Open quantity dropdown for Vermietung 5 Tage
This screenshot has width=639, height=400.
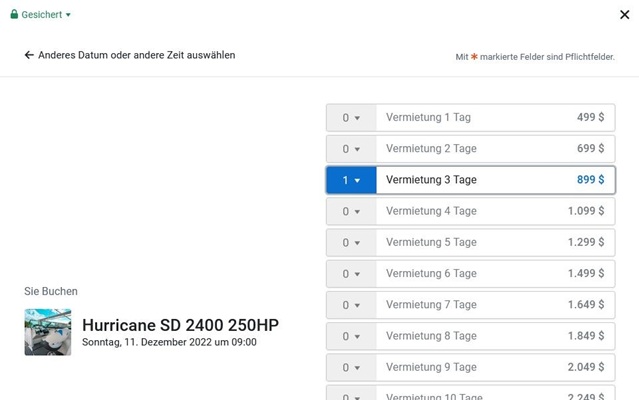pos(351,243)
